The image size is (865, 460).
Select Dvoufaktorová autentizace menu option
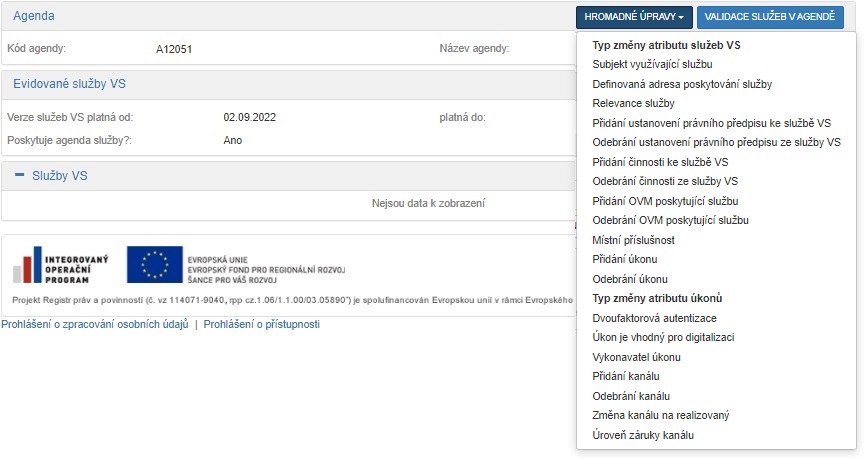pyautogui.click(x=654, y=318)
